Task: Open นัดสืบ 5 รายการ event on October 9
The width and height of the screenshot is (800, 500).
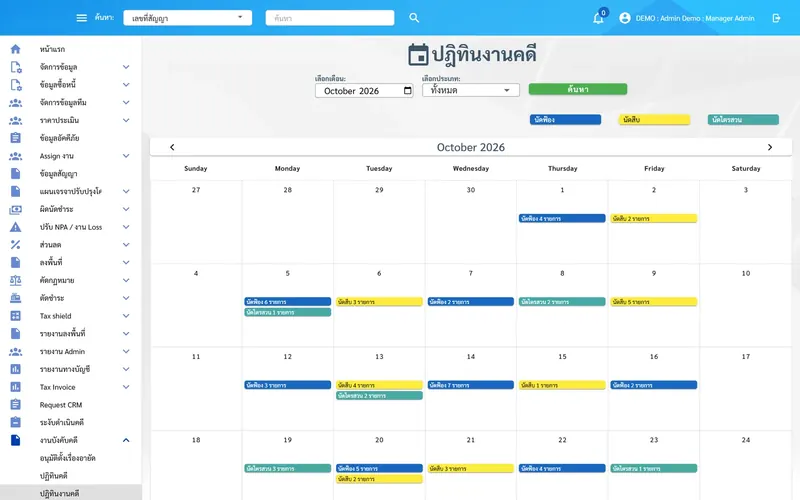Action: tap(654, 302)
